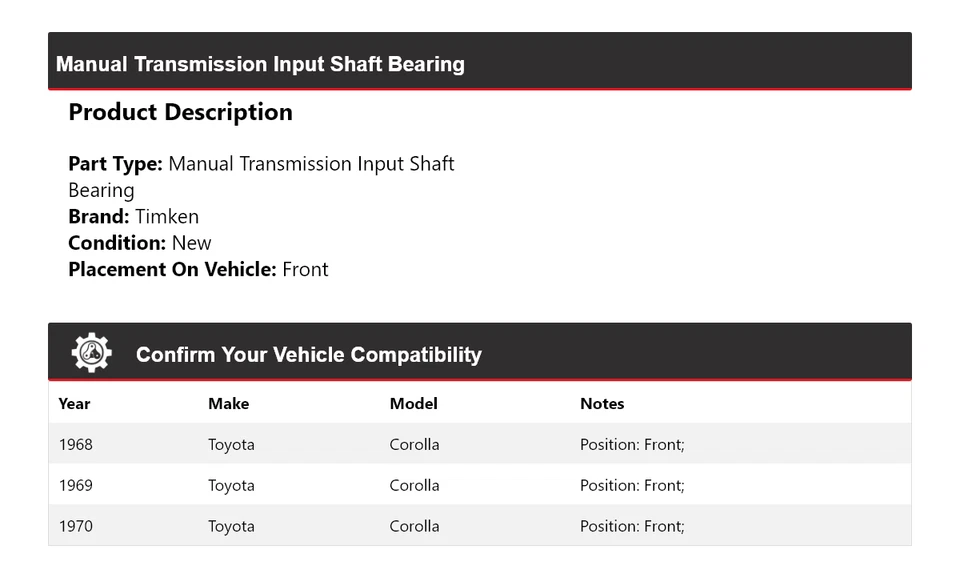
Task: Click the Confirm Your Vehicle Compatibility title
Action: [308, 355]
